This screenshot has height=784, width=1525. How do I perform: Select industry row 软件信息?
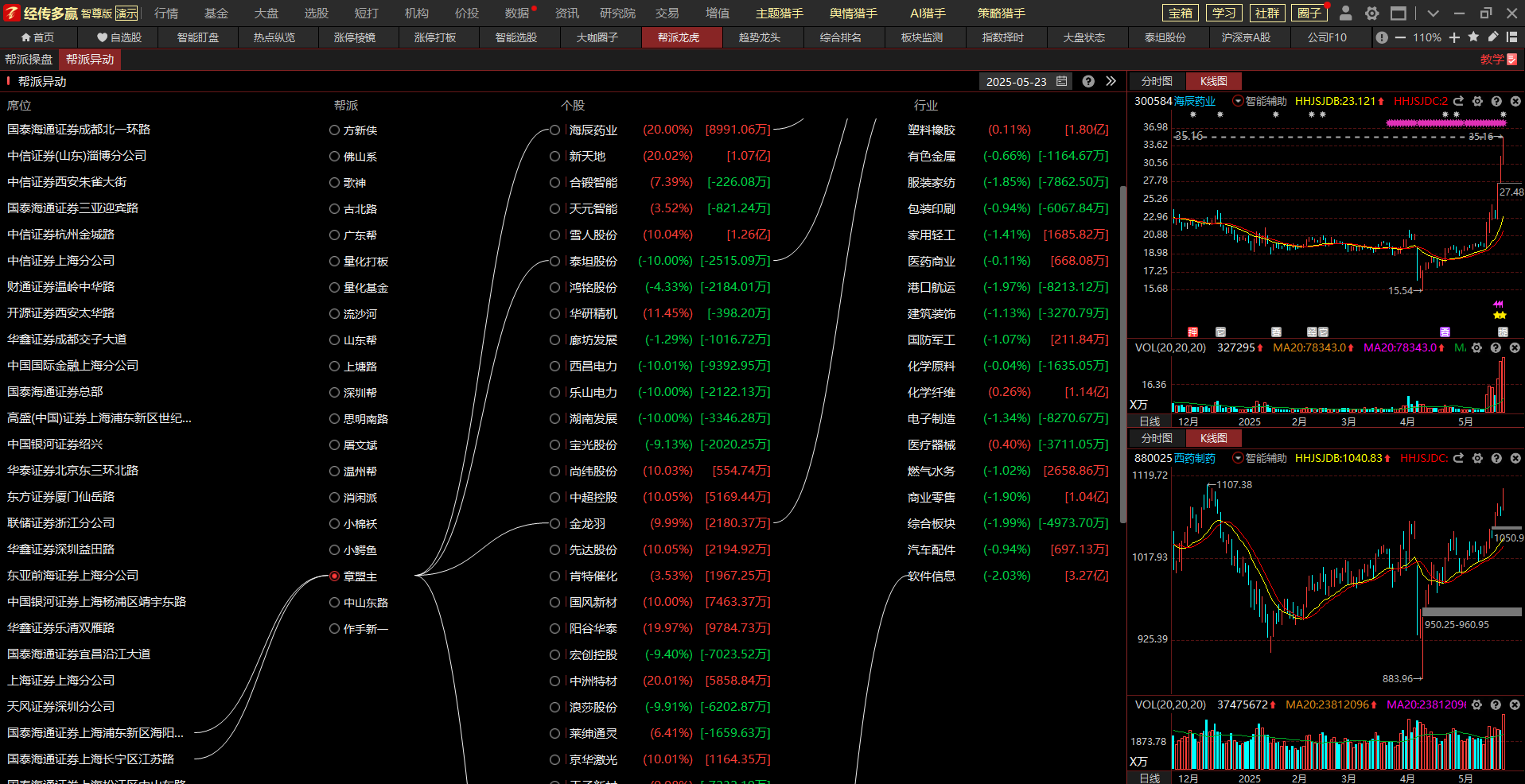[x=932, y=576]
